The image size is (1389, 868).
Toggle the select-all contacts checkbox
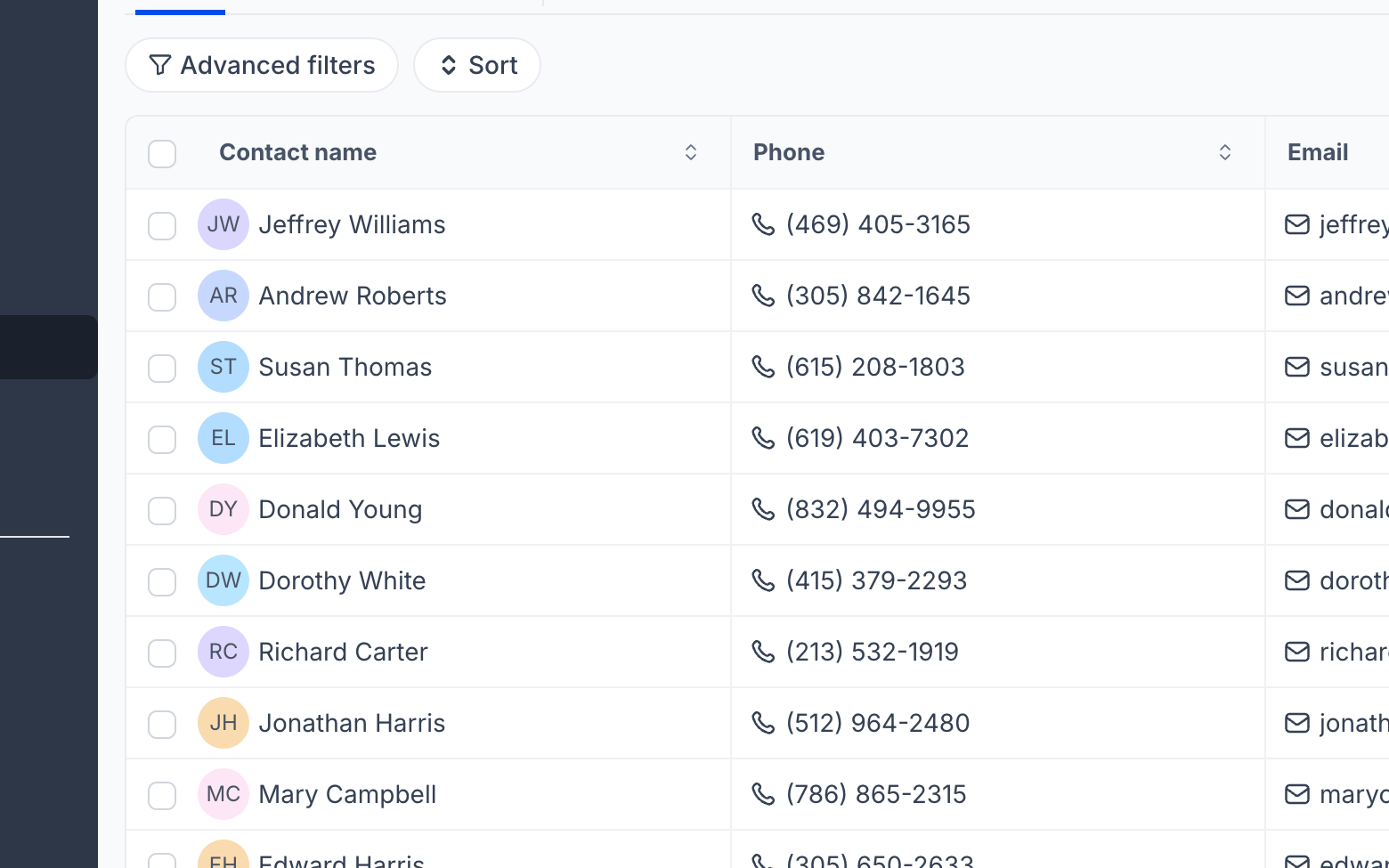click(x=162, y=153)
